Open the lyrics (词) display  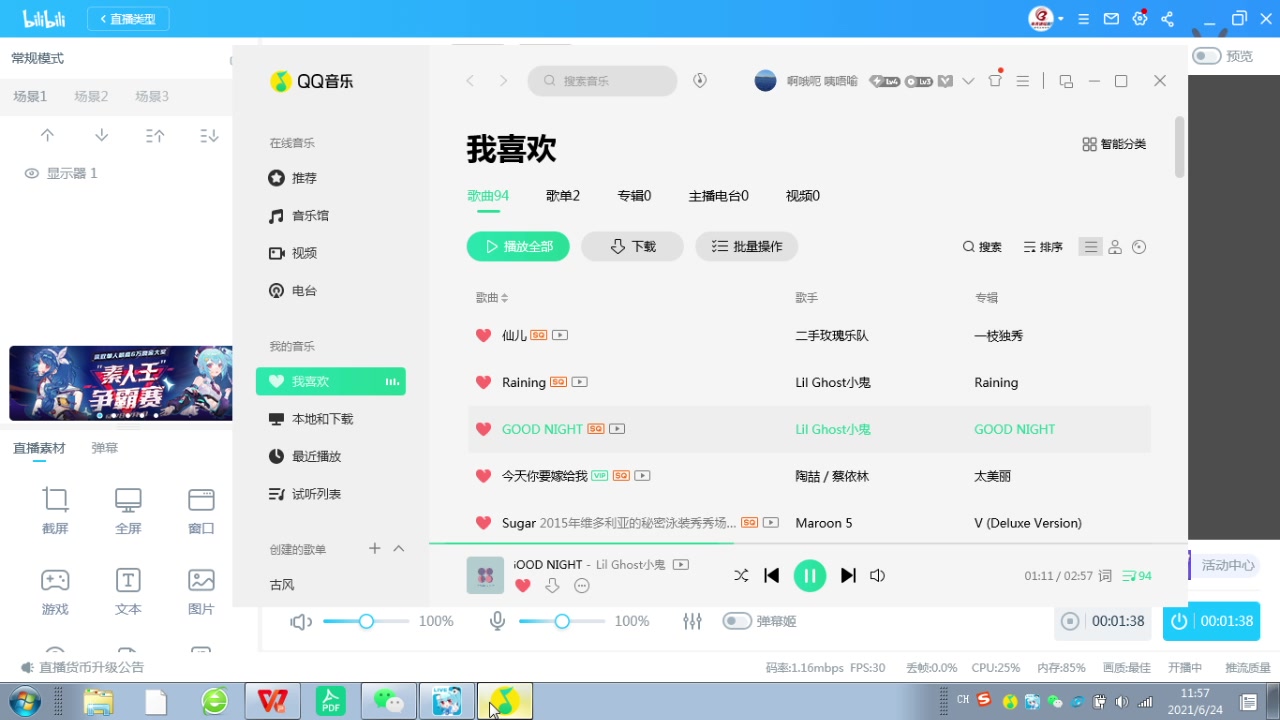[x=1105, y=576]
